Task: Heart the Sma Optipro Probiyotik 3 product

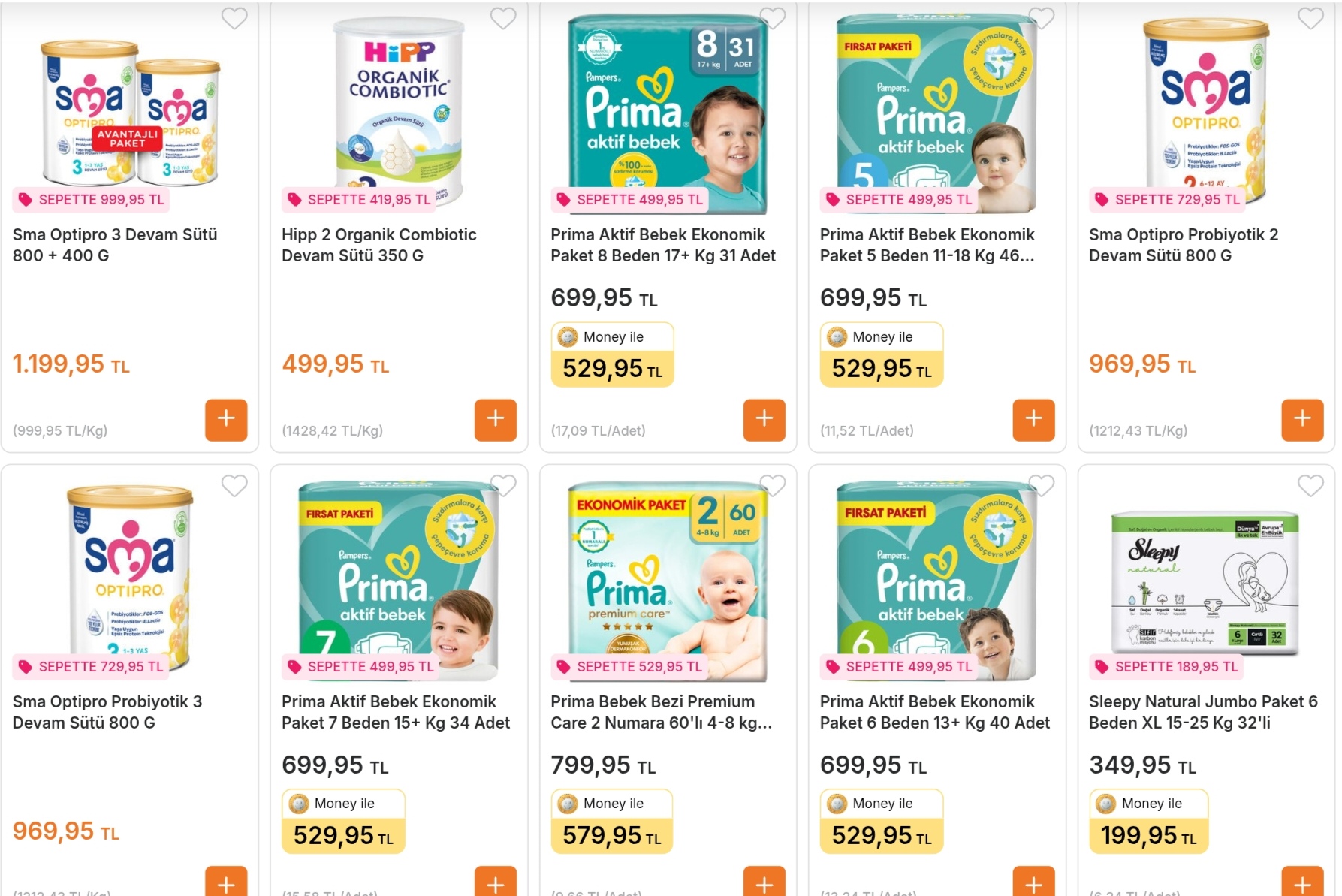Action: click(x=234, y=486)
